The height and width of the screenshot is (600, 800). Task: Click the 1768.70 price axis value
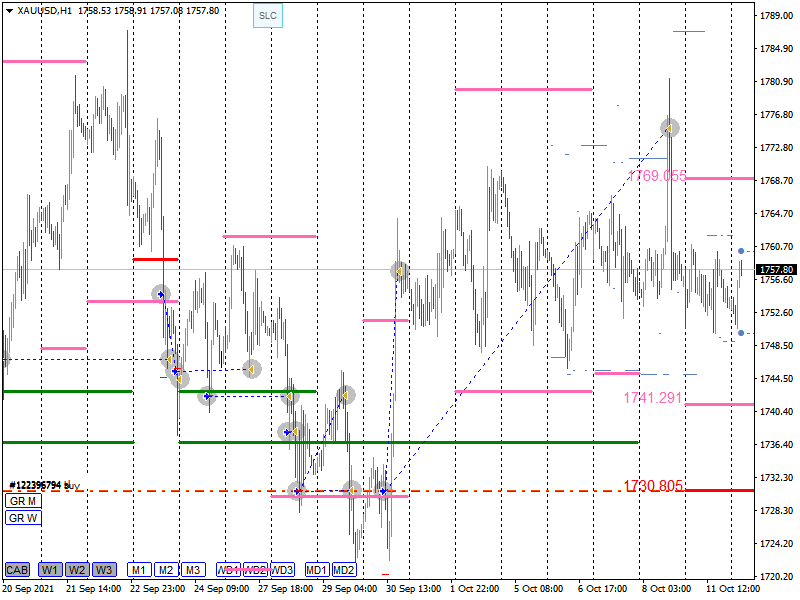(777, 181)
